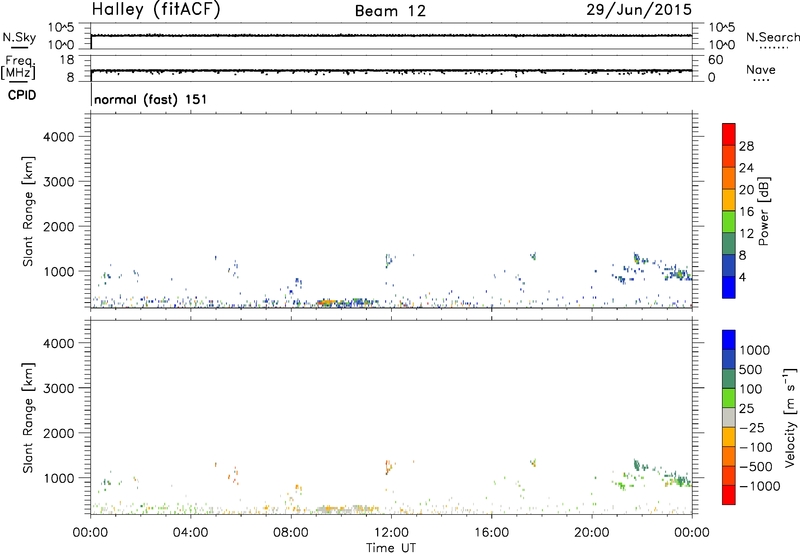Viewport: 800px width, 554px height.
Task: Click the '12:00' time tick label
Action: (391, 533)
